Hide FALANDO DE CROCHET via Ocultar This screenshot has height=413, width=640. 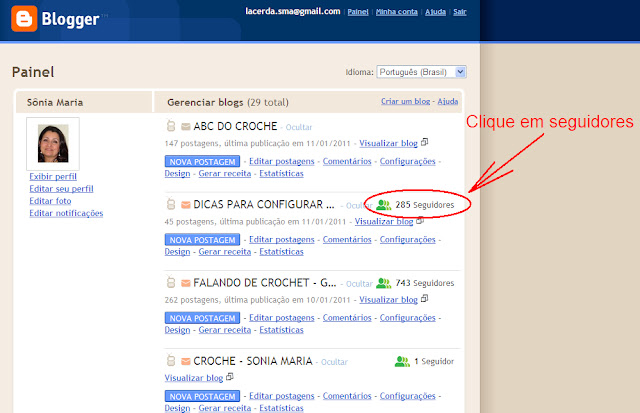point(359,284)
